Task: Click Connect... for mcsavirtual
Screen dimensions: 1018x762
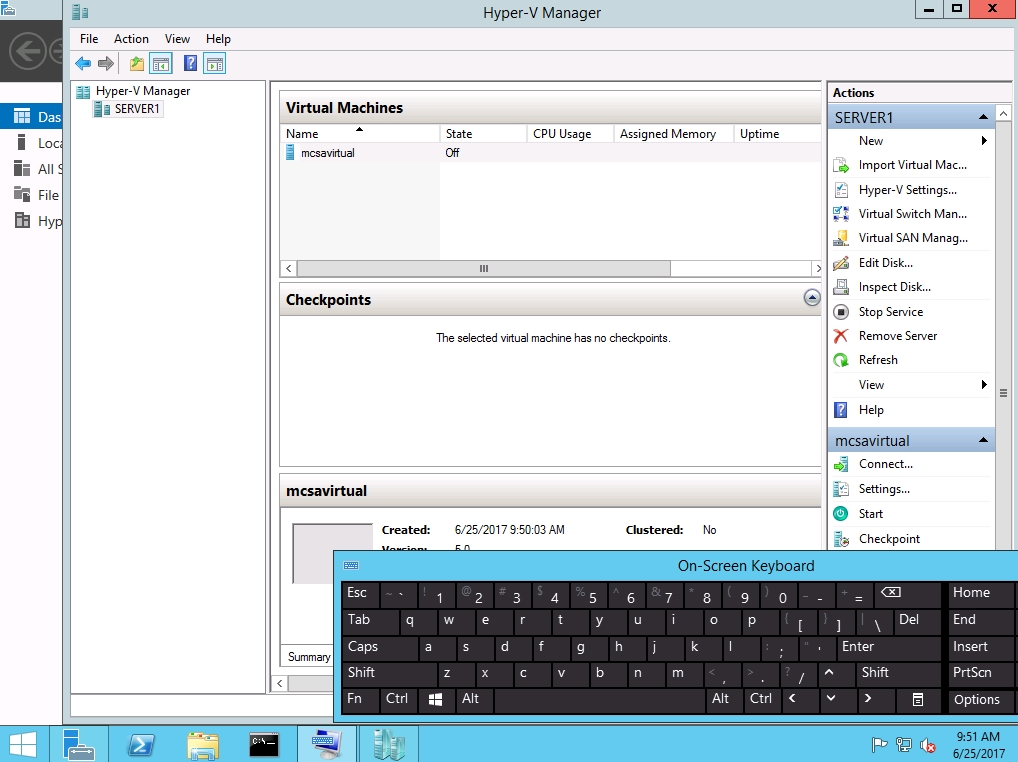Action: [x=885, y=464]
